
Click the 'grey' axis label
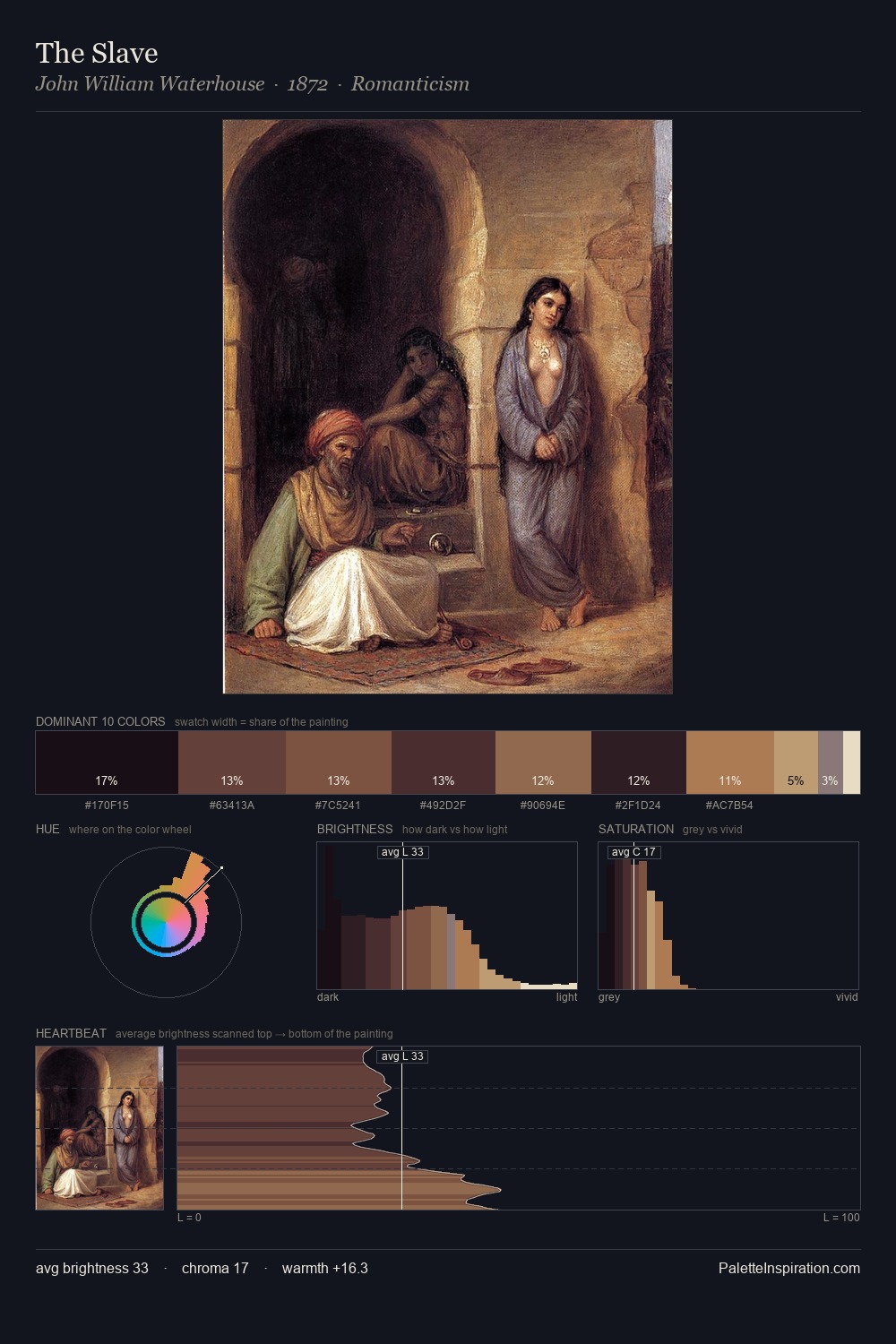point(609,997)
